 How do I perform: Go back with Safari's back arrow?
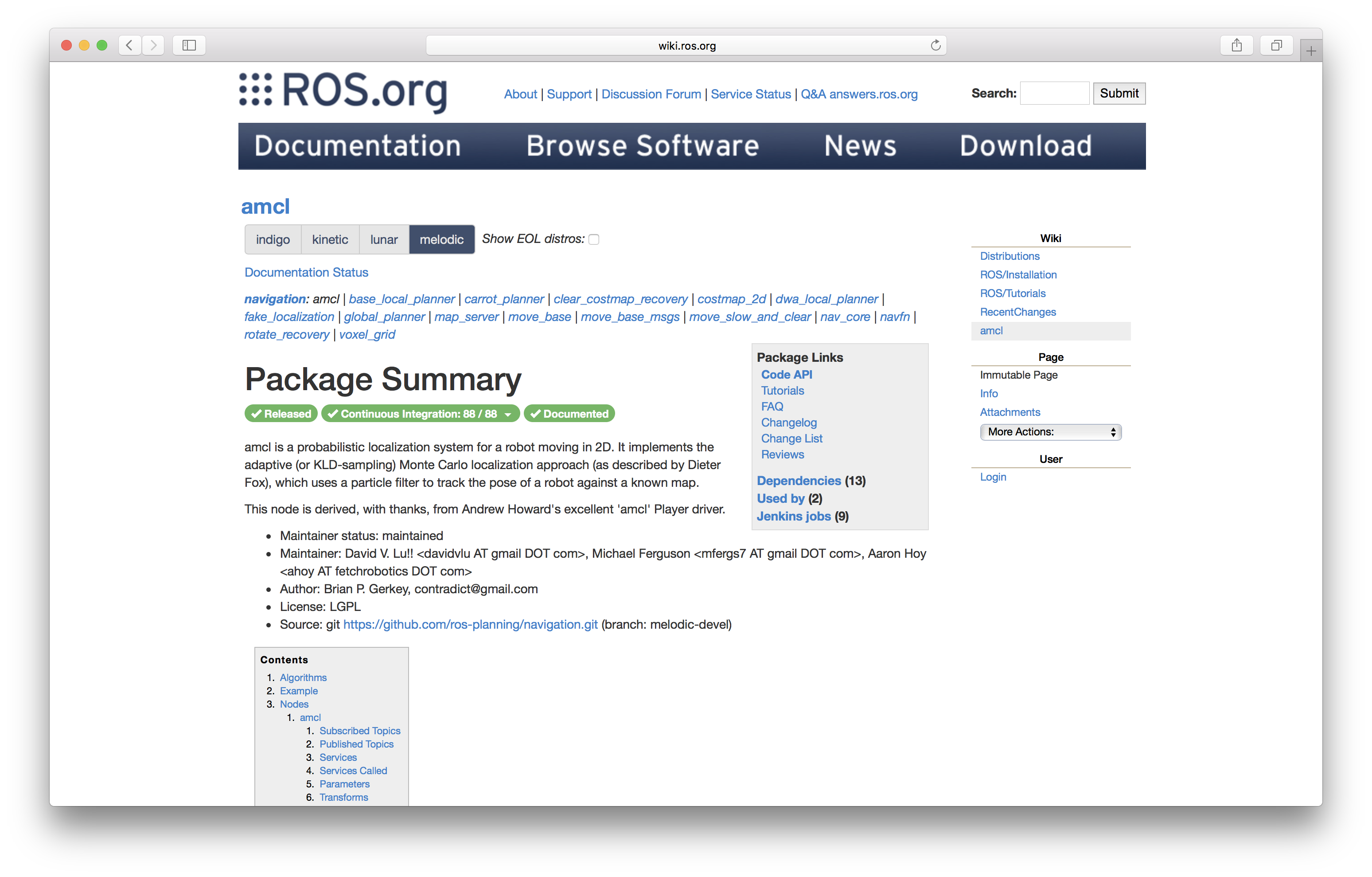pos(130,45)
